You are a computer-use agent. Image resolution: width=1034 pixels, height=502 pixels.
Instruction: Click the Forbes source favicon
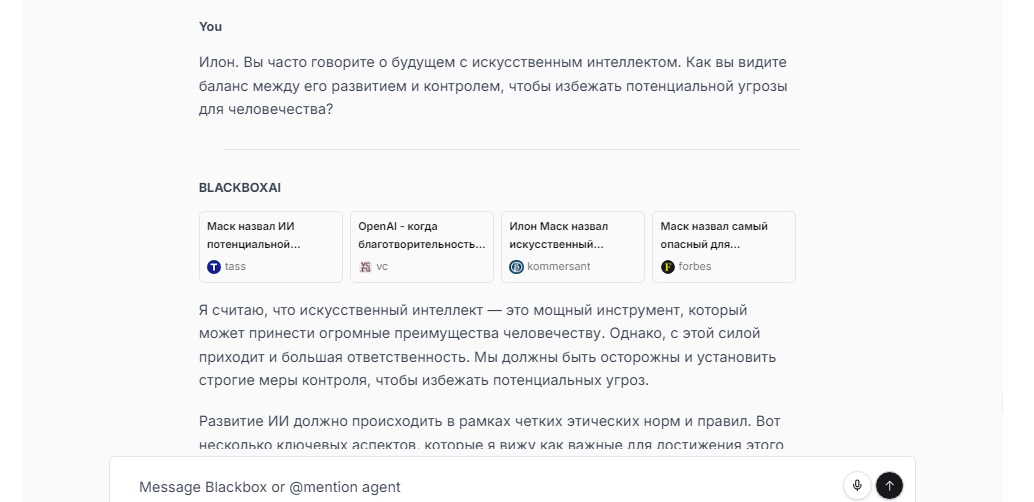668,267
